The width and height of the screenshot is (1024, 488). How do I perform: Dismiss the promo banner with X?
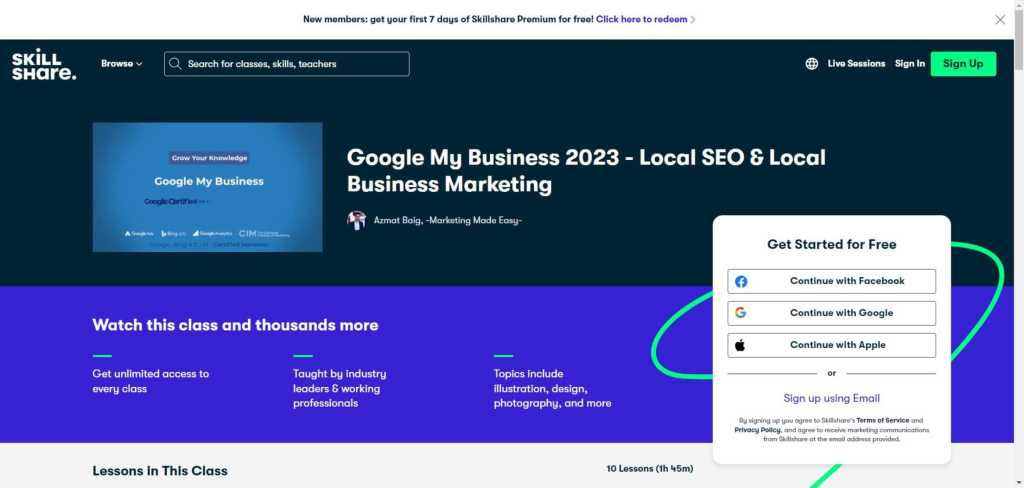coord(1000,19)
